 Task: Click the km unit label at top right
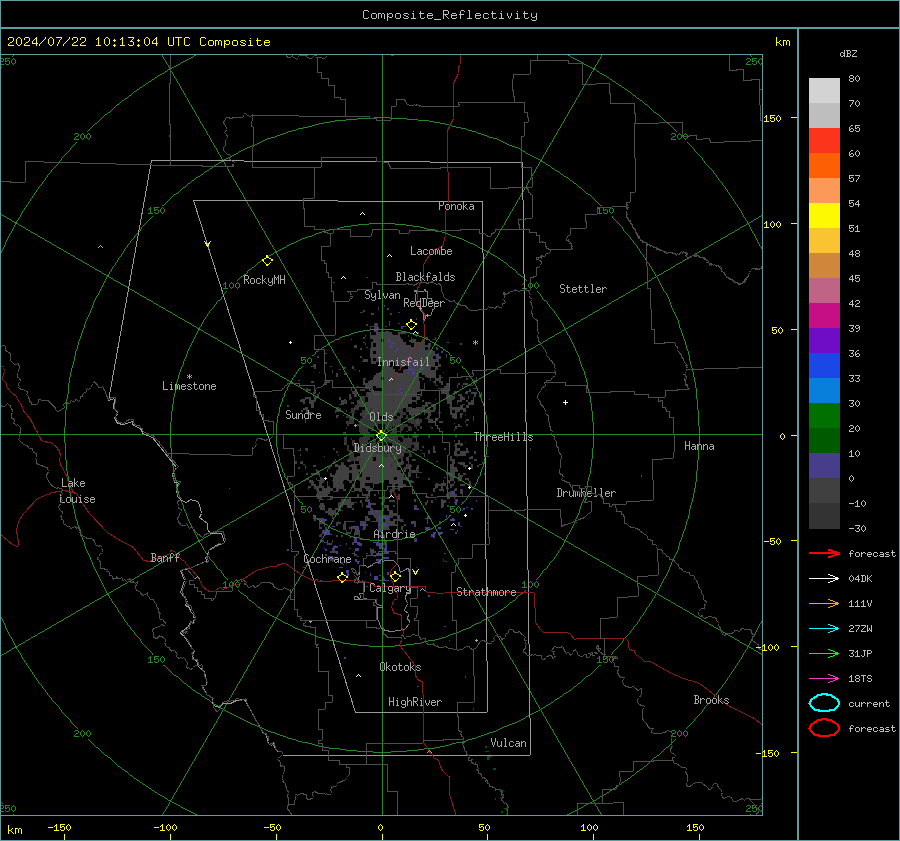coord(782,42)
